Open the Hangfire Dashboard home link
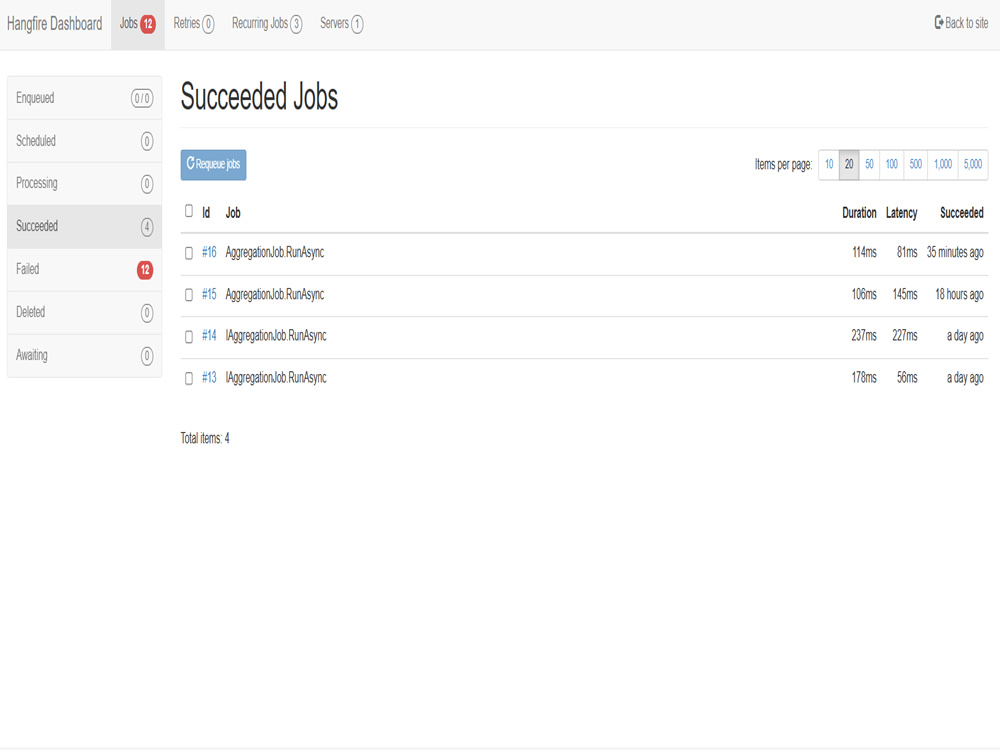Viewport: 1000px width, 750px height. tap(54, 24)
